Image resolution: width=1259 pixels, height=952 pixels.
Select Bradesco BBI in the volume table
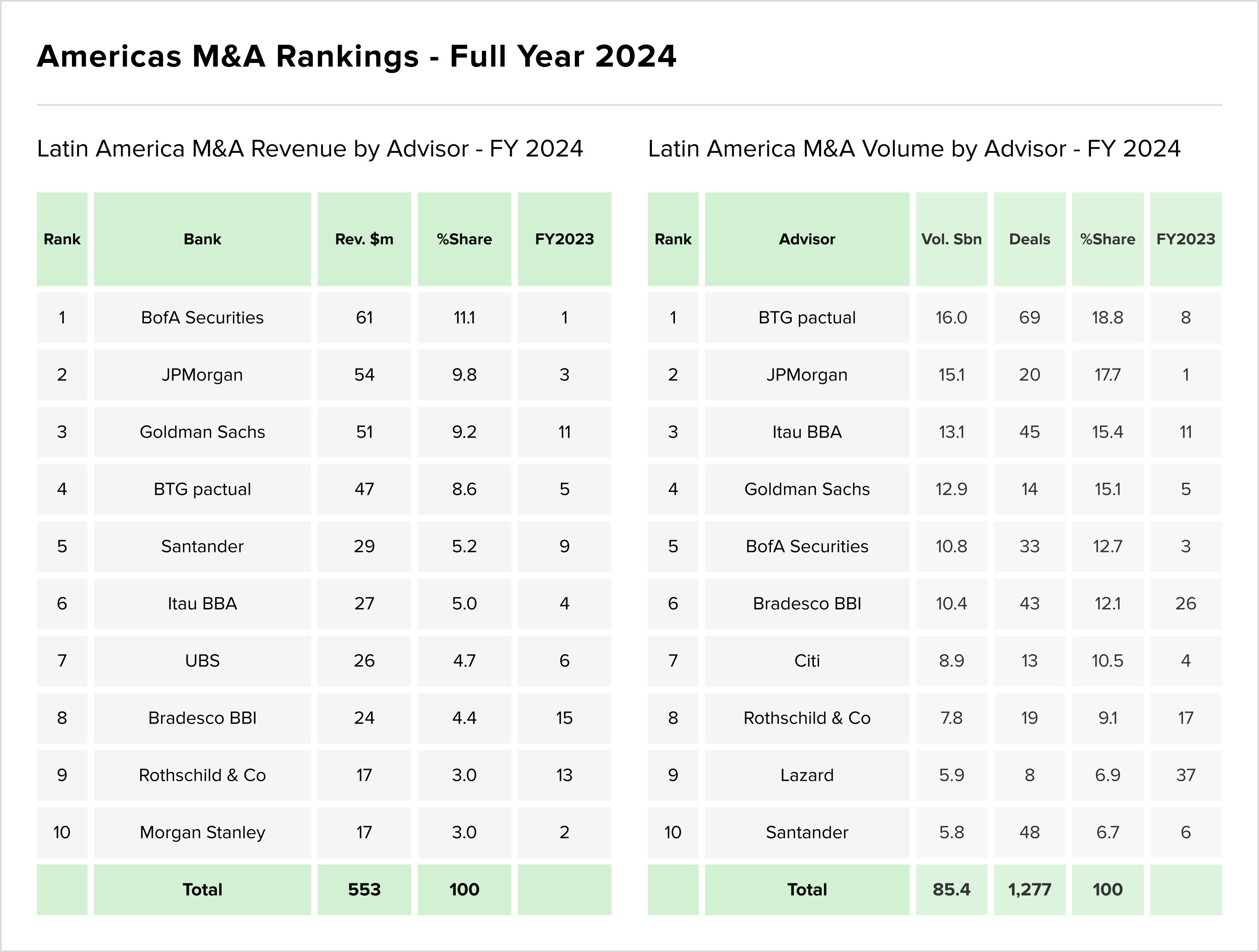click(806, 603)
